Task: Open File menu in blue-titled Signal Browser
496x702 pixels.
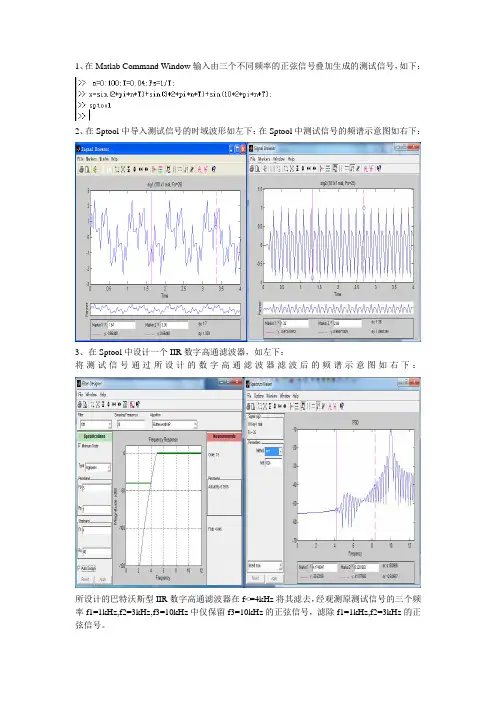Action: pyautogui.click(x=80, y=159)
